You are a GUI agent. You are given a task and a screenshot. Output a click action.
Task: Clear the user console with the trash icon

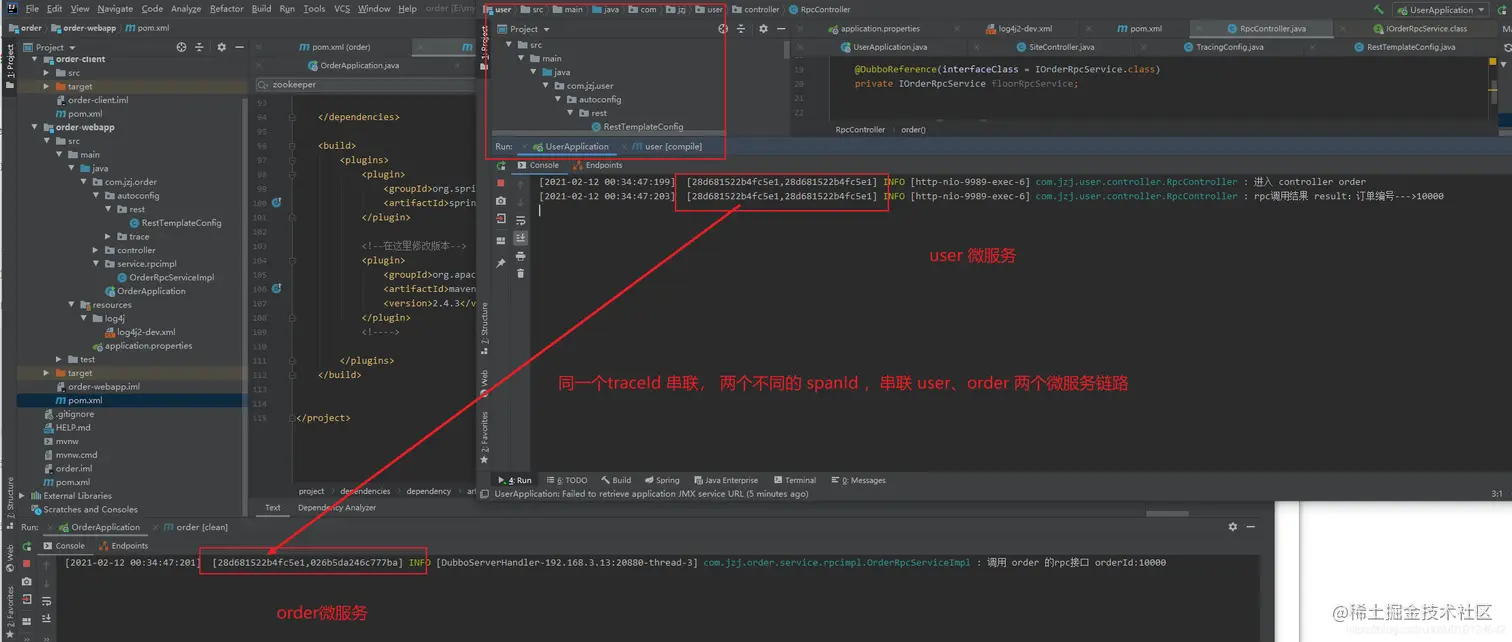[520, 273]
